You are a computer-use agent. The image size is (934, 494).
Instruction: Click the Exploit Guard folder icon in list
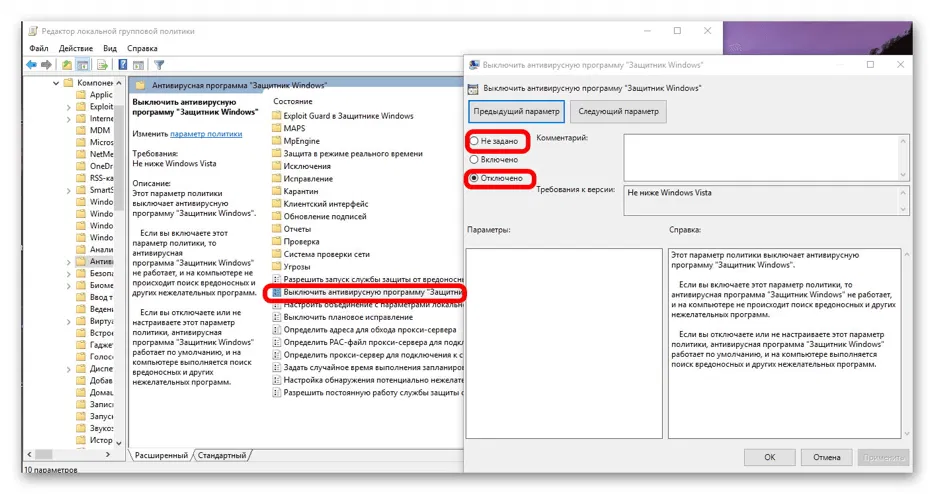coord(276,116)
